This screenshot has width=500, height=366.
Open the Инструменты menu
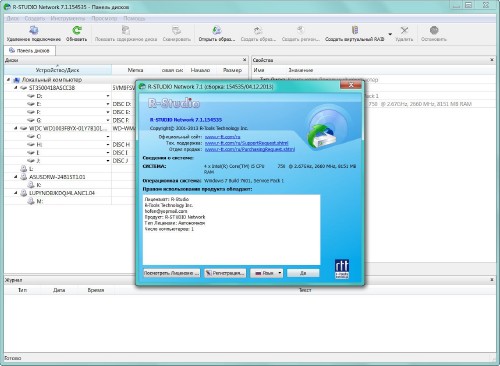[x=68, y=18]
